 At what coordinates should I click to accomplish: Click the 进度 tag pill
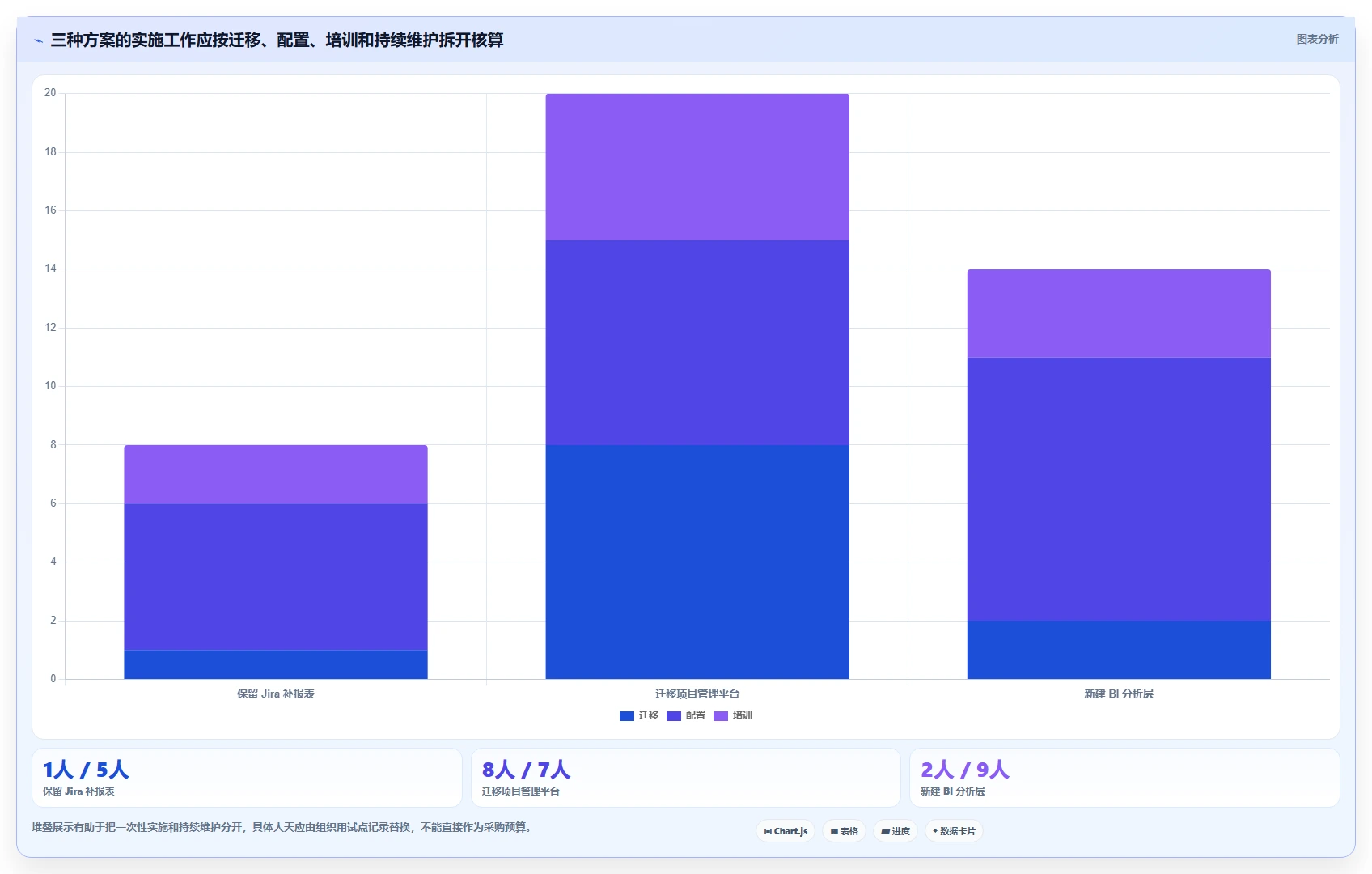[896, 831]
